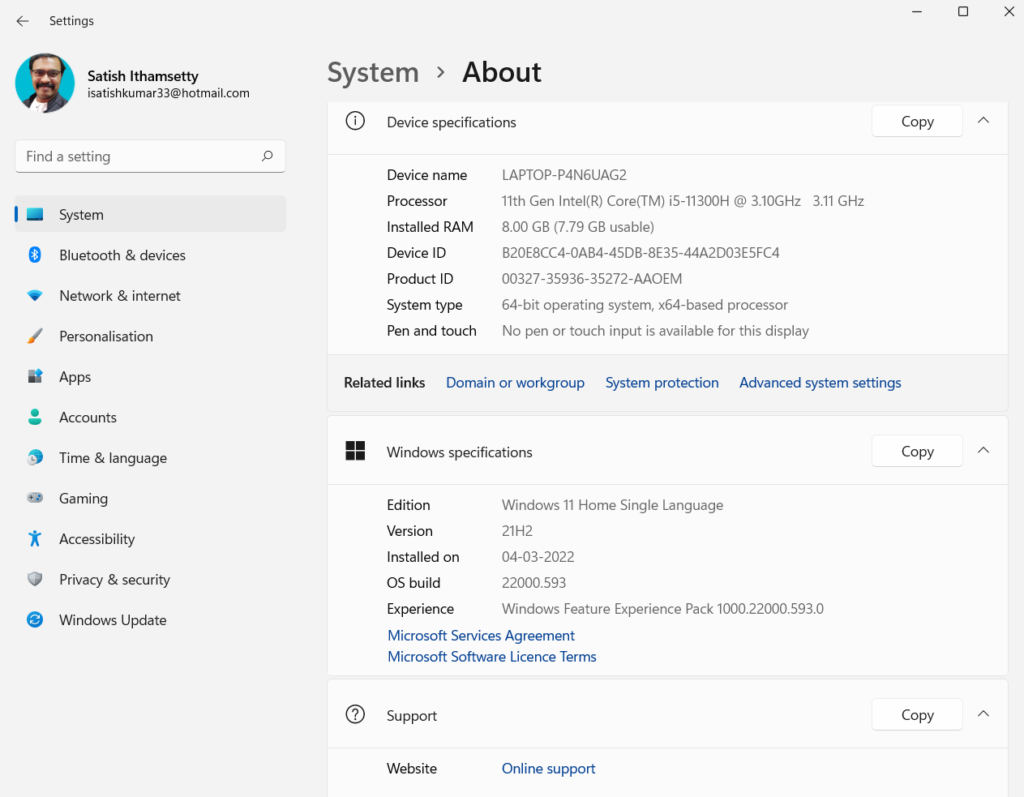The width and height of the screenshot is (1024, 797).
Task: Open Gaming settings from sidebar
Action: 150,498
